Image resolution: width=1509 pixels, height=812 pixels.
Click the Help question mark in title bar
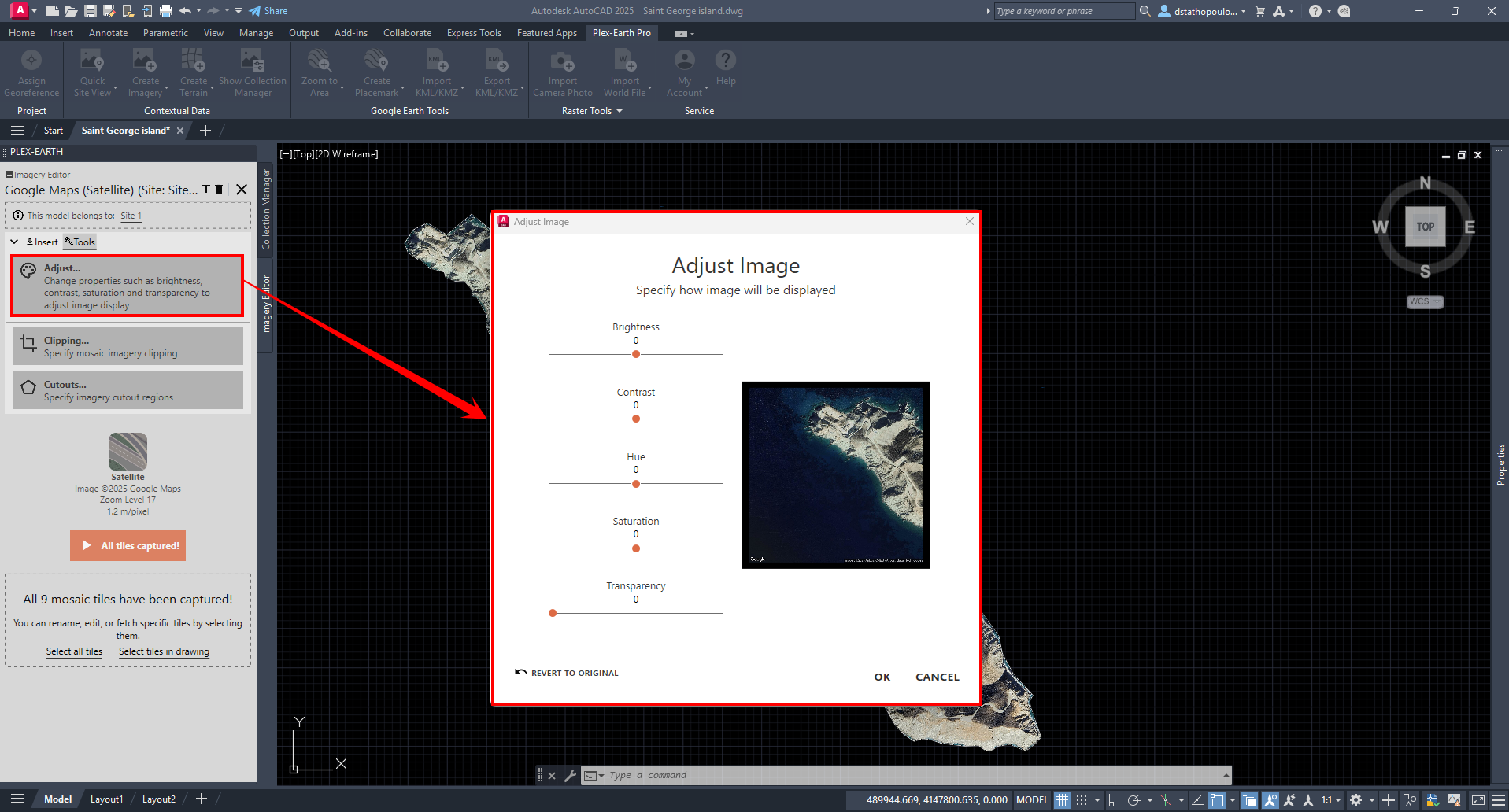tap(1315, 11)
